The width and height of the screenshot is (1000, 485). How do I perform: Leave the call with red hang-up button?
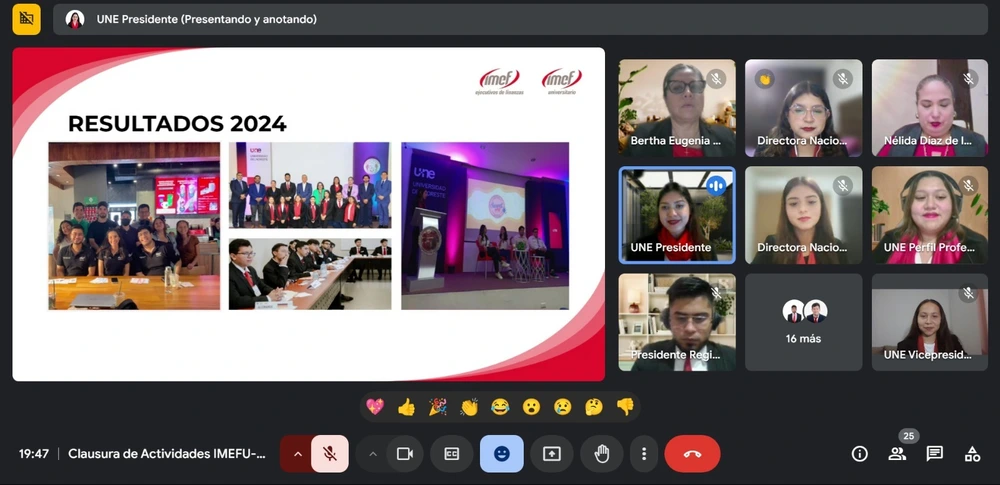pos(692,453)
